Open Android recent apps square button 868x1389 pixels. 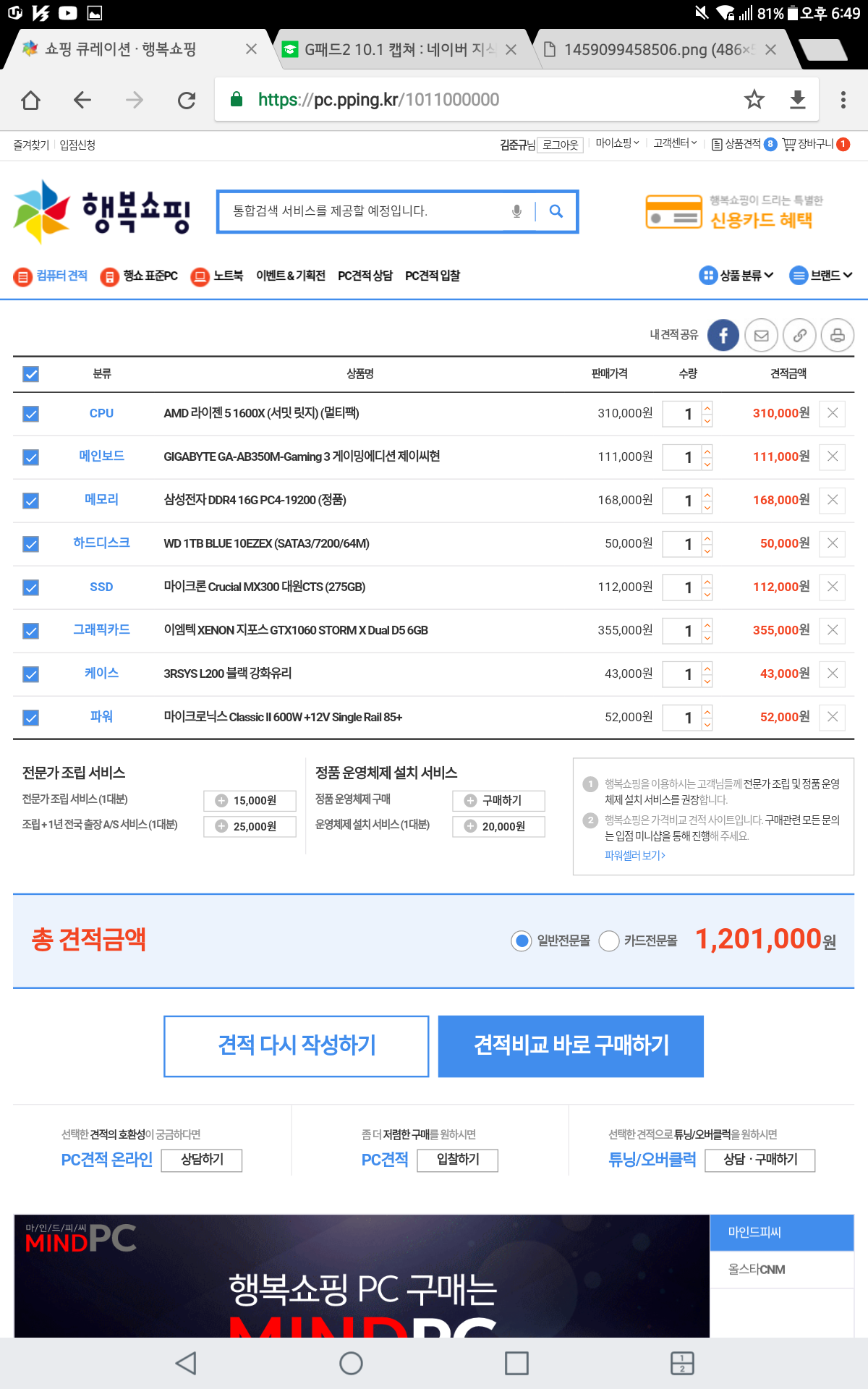[516, 1363]
